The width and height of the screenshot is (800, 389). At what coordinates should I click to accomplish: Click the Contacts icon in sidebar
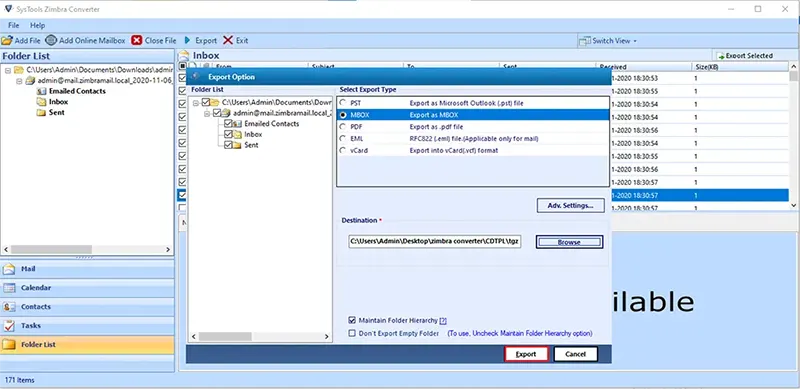click(x=9, y=307)
